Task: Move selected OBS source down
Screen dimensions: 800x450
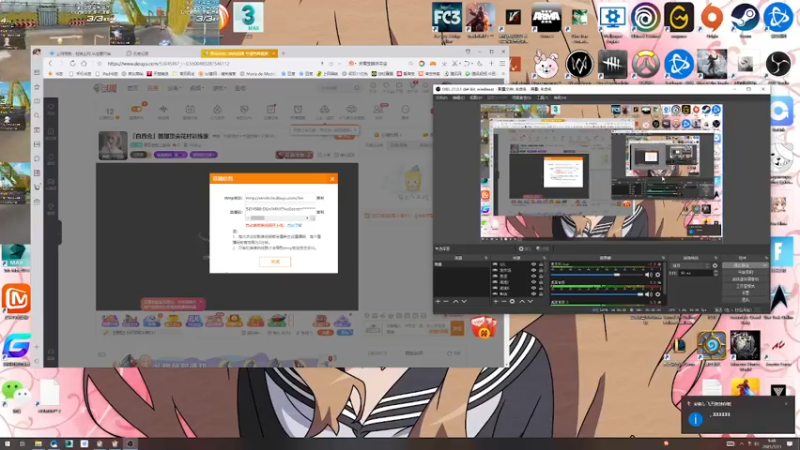Action: (x=531, y=302)
